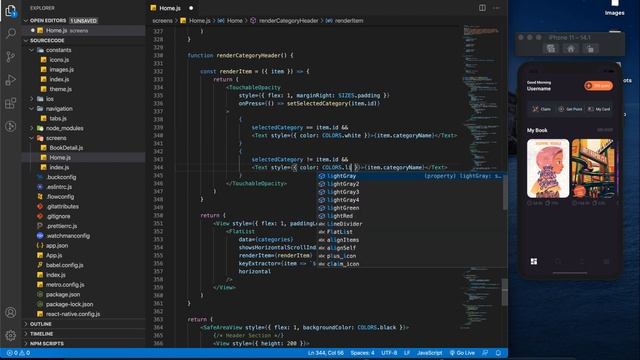640x360 pixels.
Task: Expand the Outline section
Action: coord(40,324)
